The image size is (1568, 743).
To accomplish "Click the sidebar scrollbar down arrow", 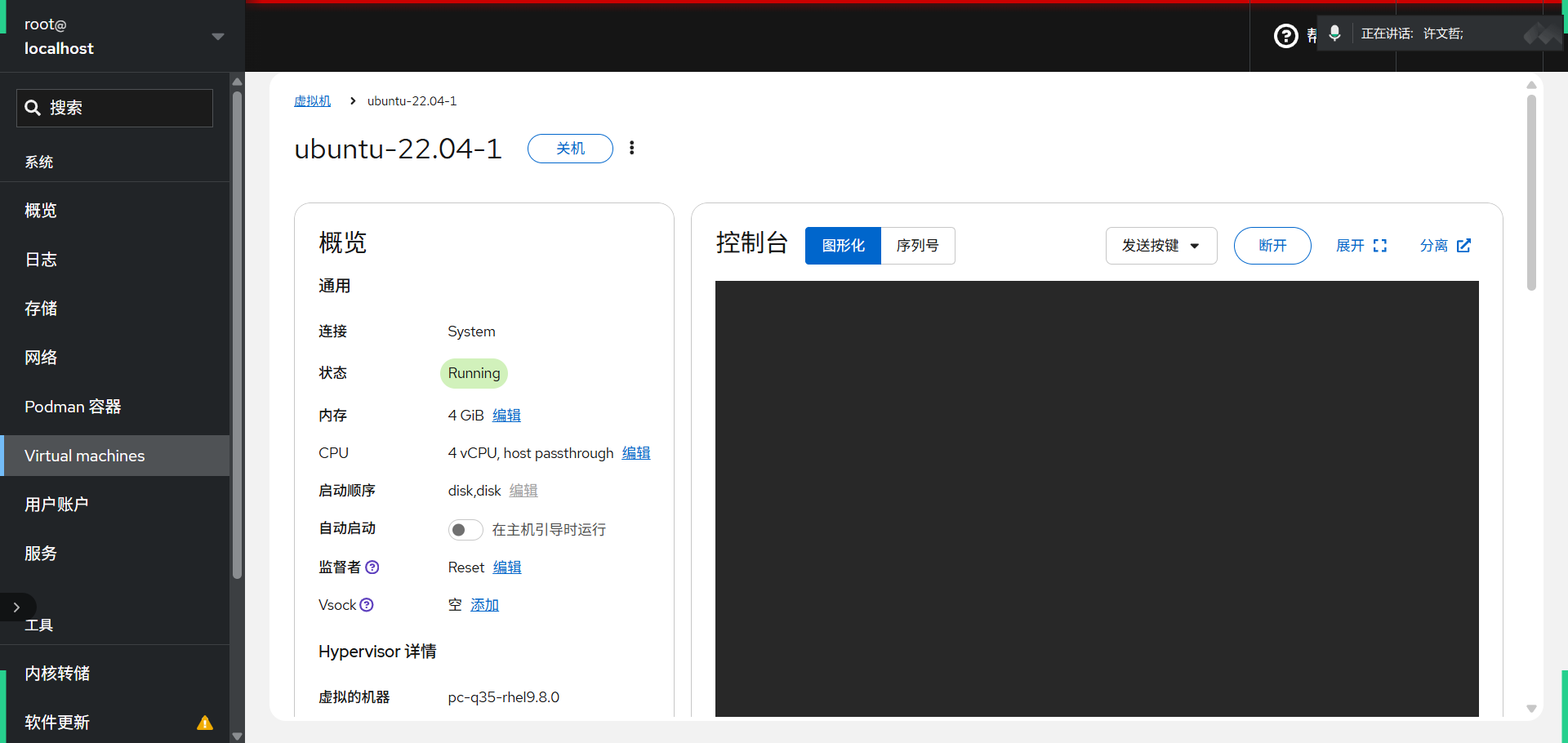I will (x=237, y=736).
